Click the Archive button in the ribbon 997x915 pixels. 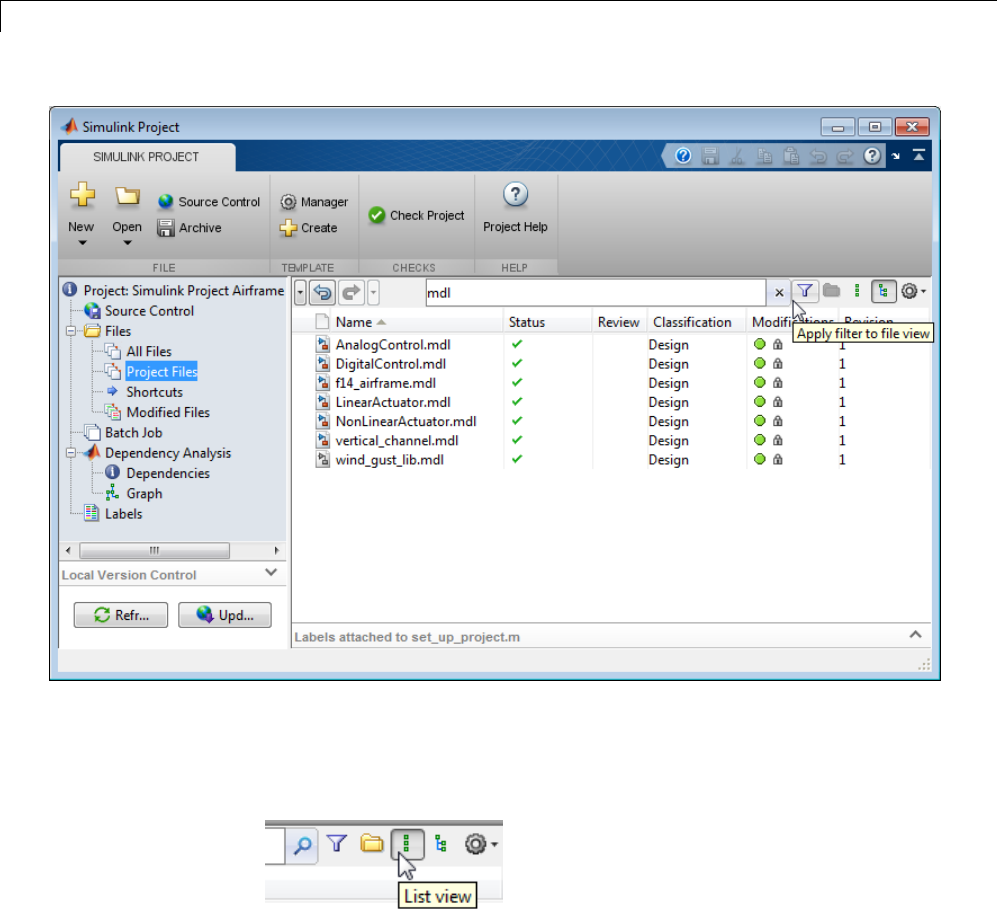pos(189,228)
